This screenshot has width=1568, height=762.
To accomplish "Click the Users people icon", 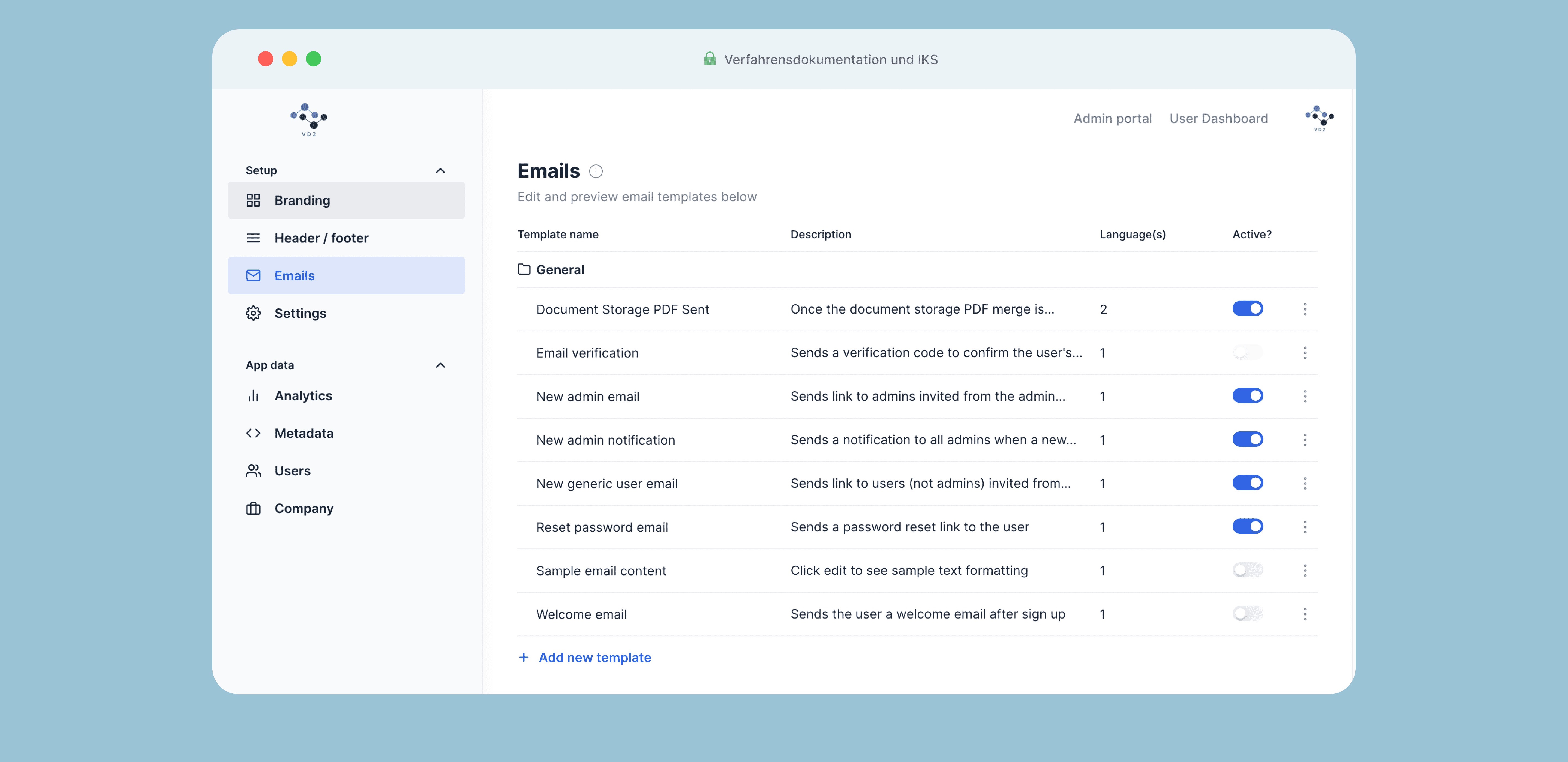I will point(253,471).
